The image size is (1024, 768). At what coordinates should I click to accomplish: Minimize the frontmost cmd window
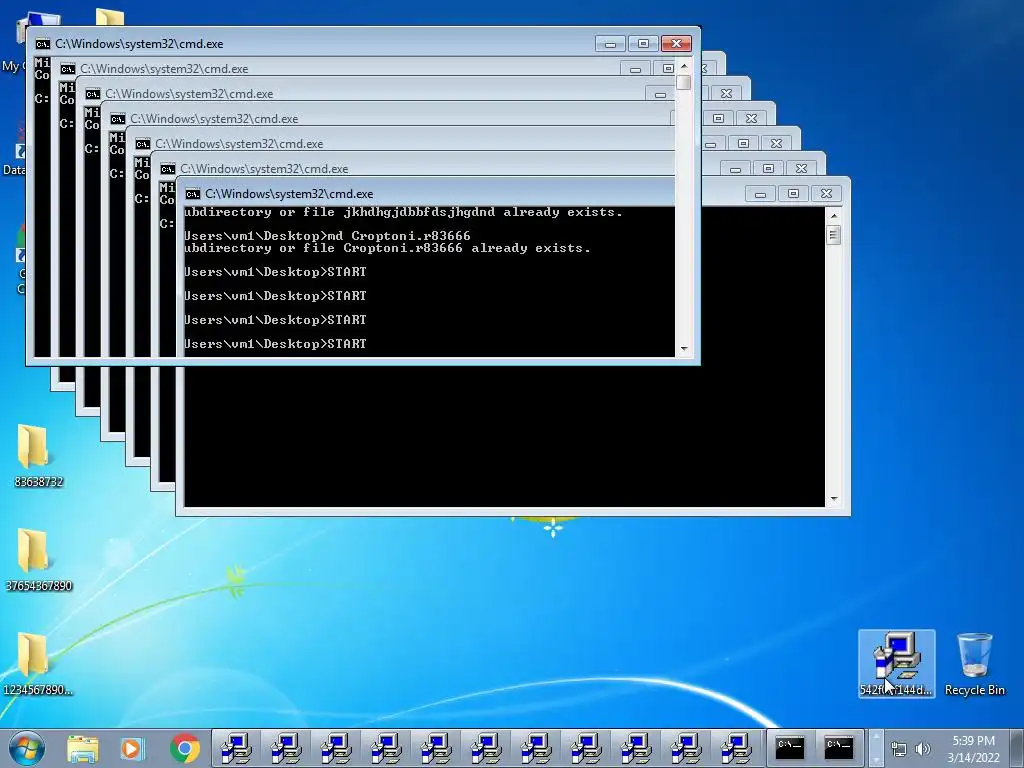(x=610, y=44)
